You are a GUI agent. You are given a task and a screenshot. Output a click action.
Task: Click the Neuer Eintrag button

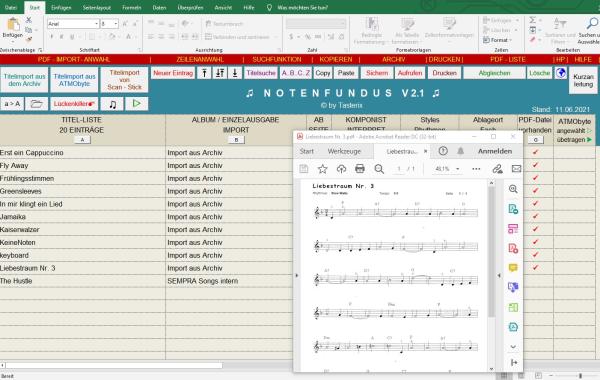(173, 73)
